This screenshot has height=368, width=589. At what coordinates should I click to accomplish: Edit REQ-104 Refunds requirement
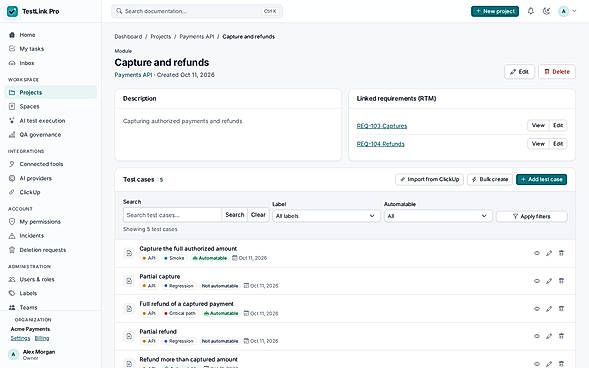click(x=558, y=144)
